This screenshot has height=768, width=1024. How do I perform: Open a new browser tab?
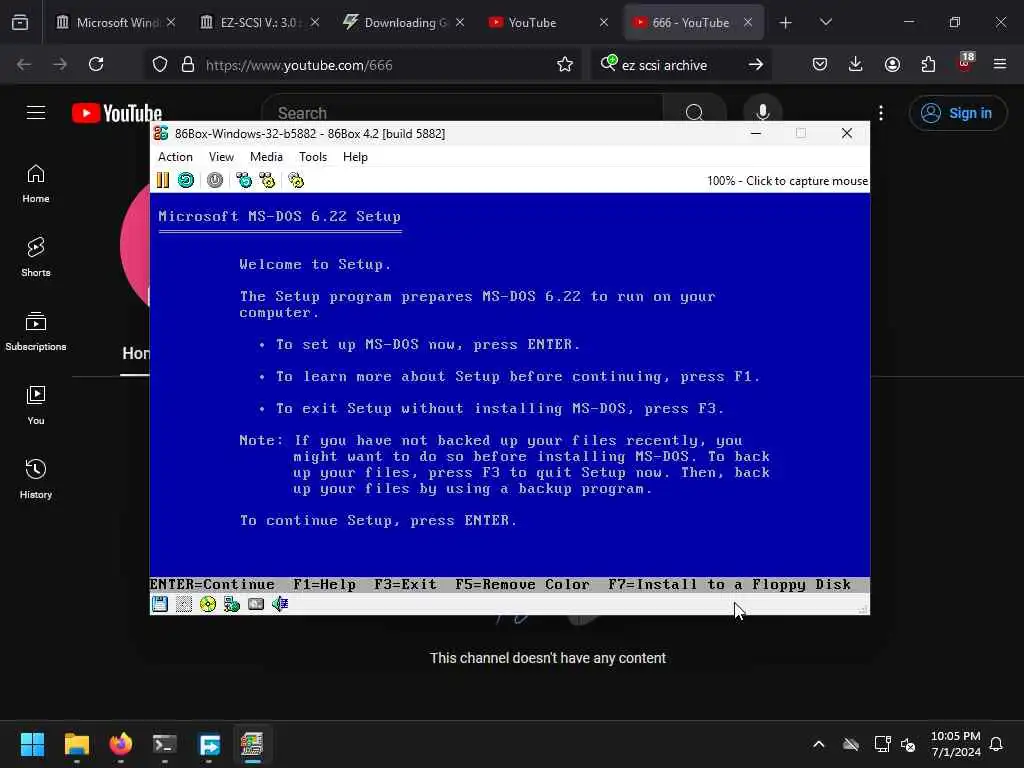click(786, 23)
